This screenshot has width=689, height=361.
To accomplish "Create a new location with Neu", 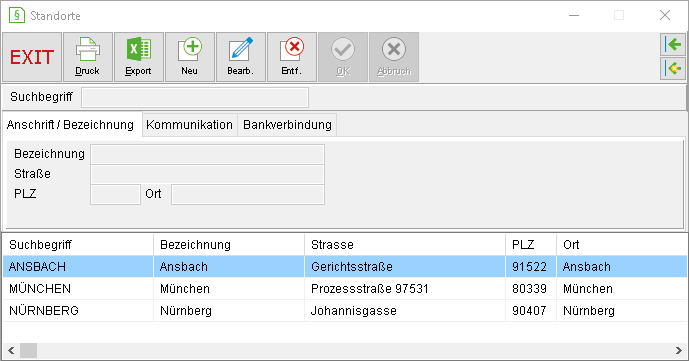I will tap(190, 57).
